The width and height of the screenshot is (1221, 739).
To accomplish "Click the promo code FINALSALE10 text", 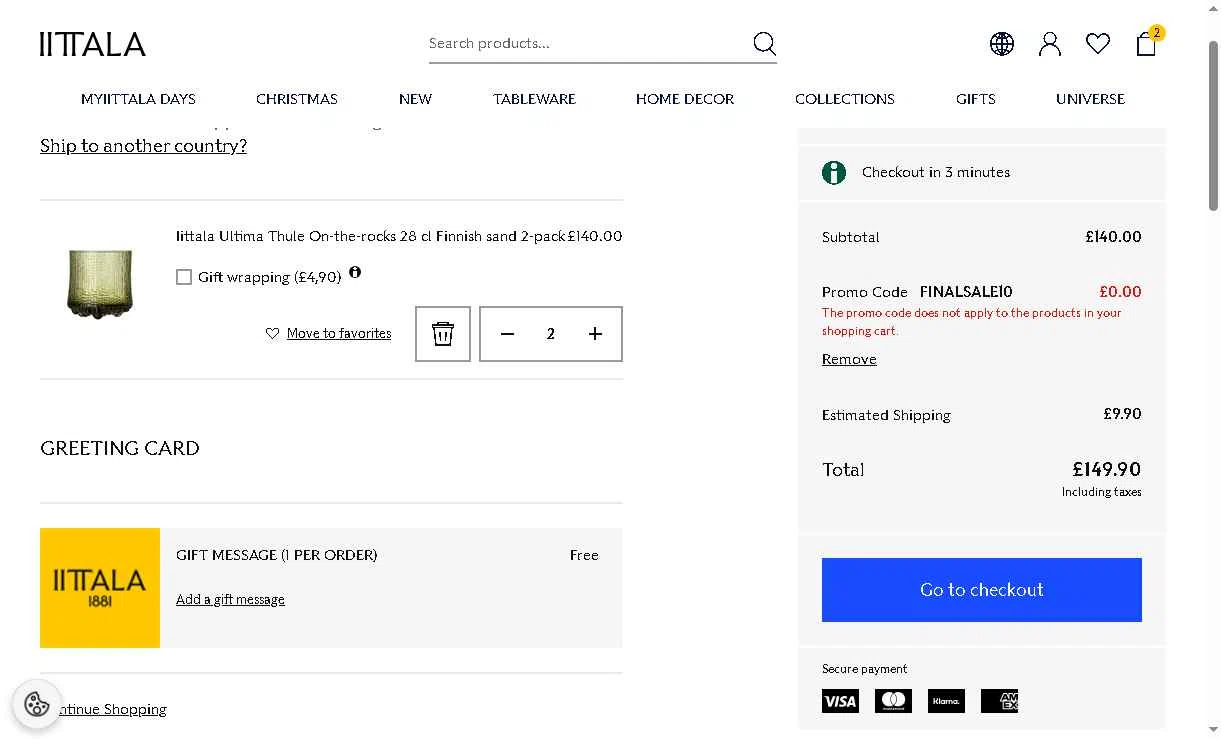I will (x=966, y=292).
